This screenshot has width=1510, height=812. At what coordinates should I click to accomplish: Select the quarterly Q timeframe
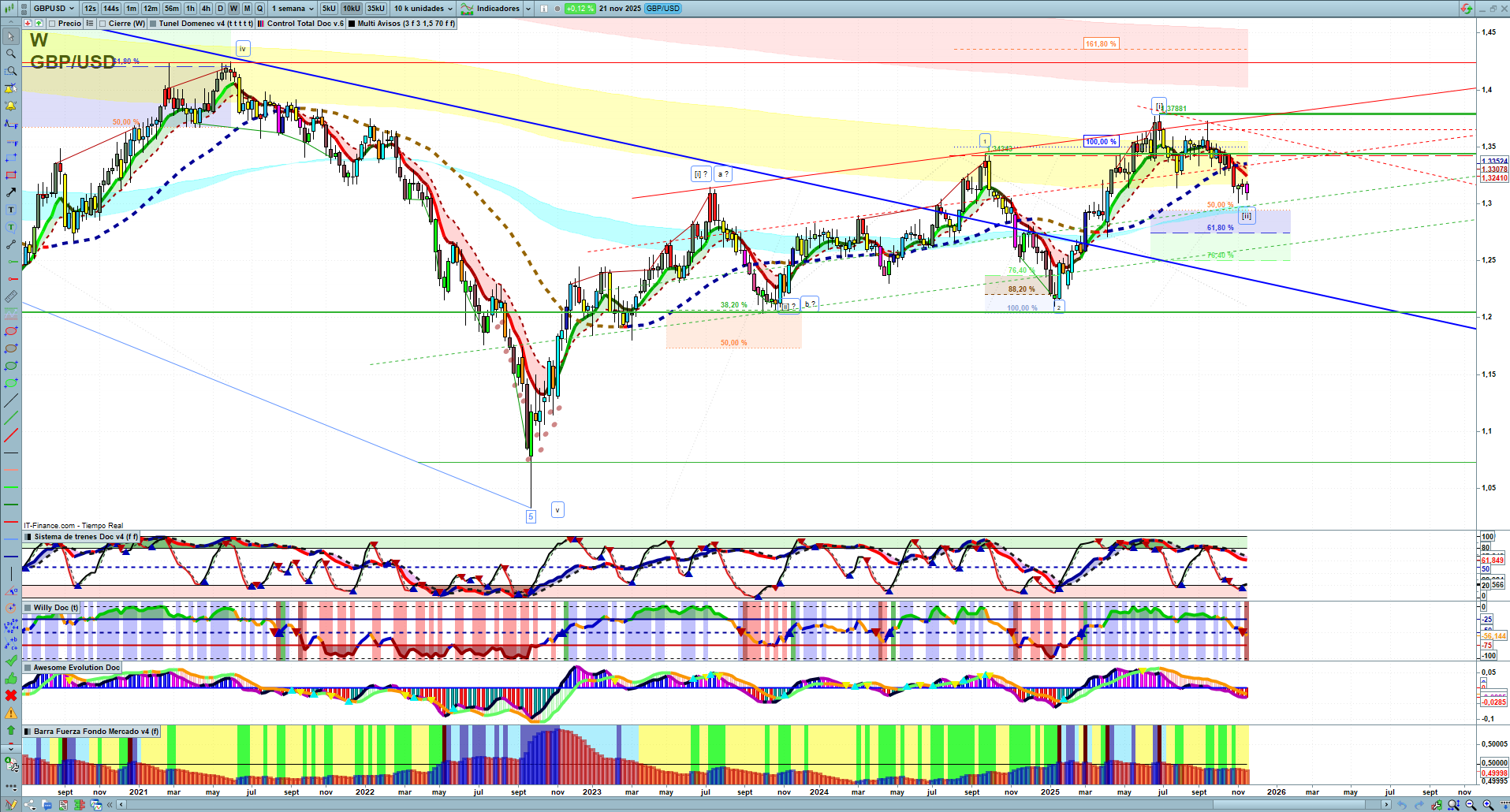[x=259, y=9]
